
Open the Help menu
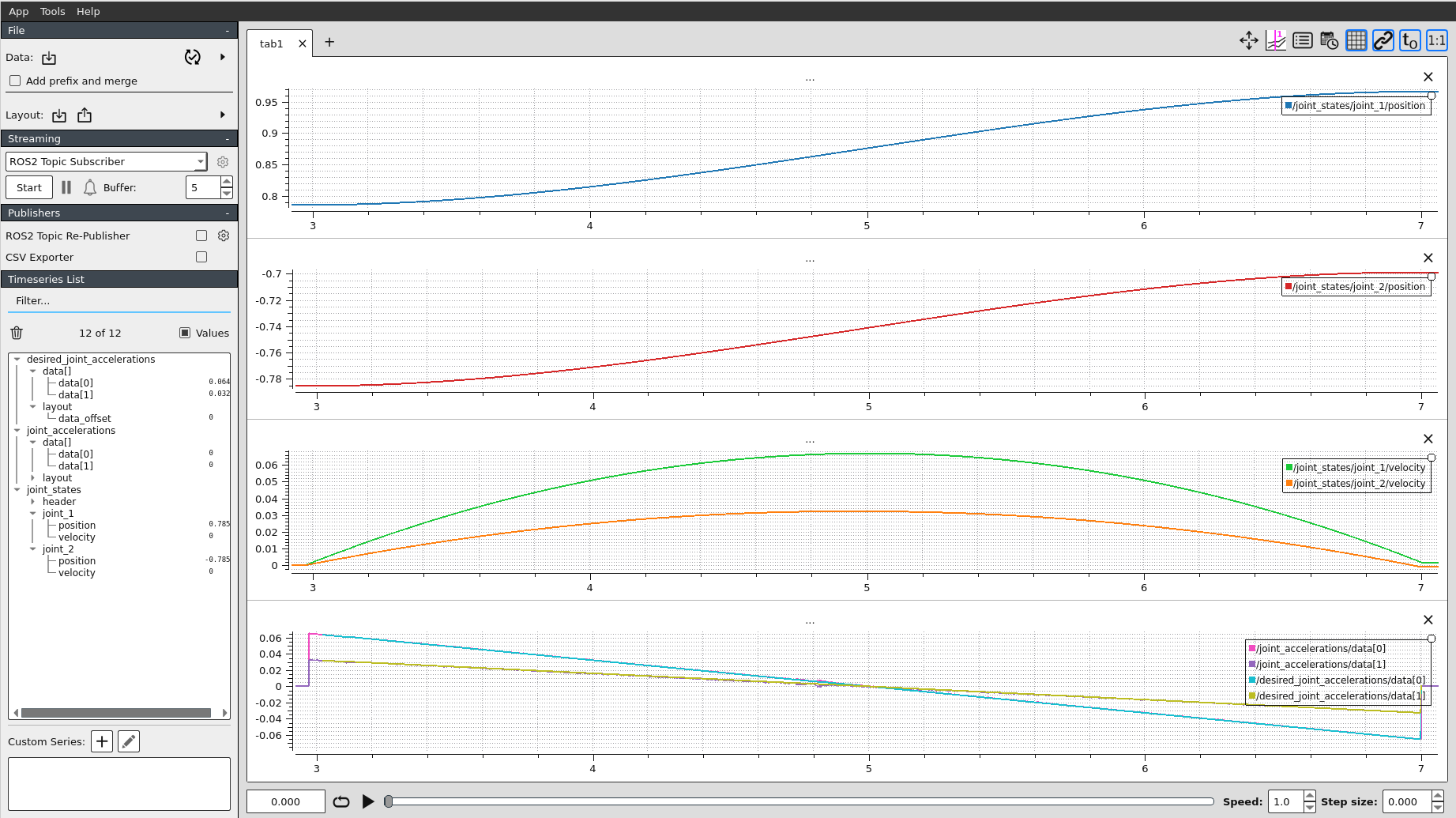88,11
